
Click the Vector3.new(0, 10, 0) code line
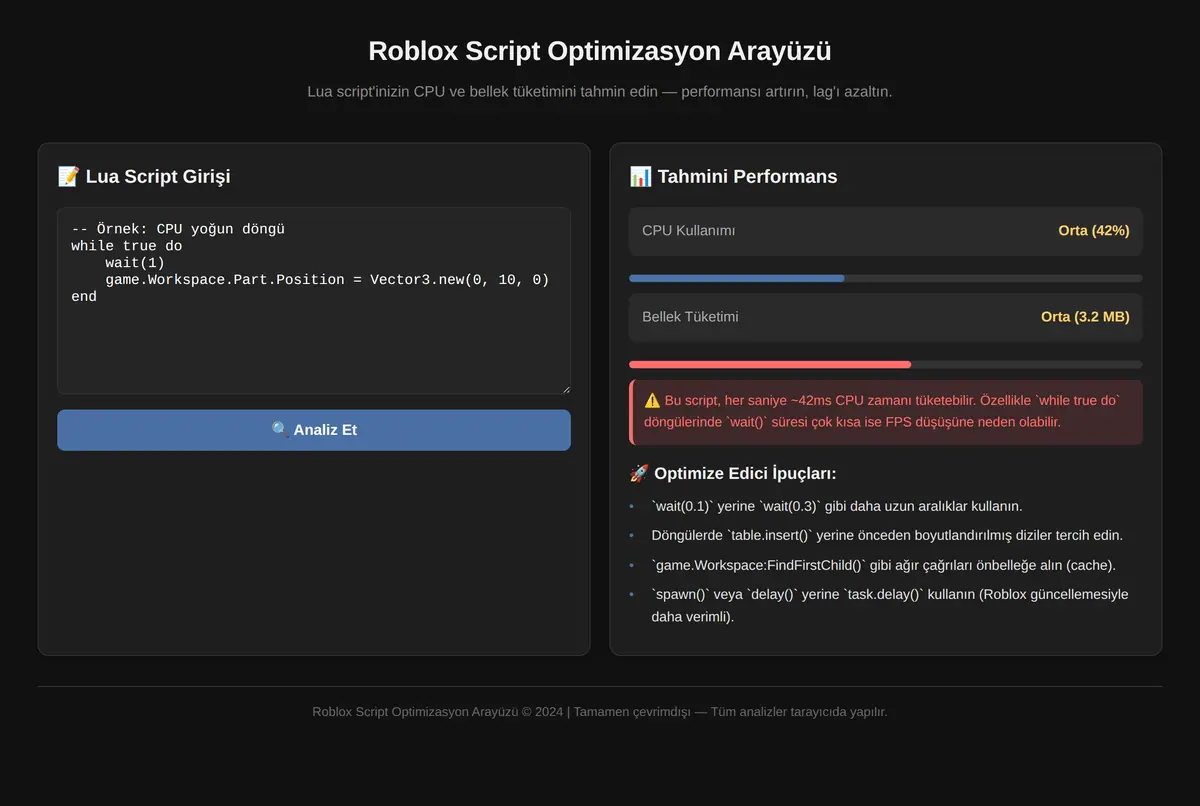327,280
